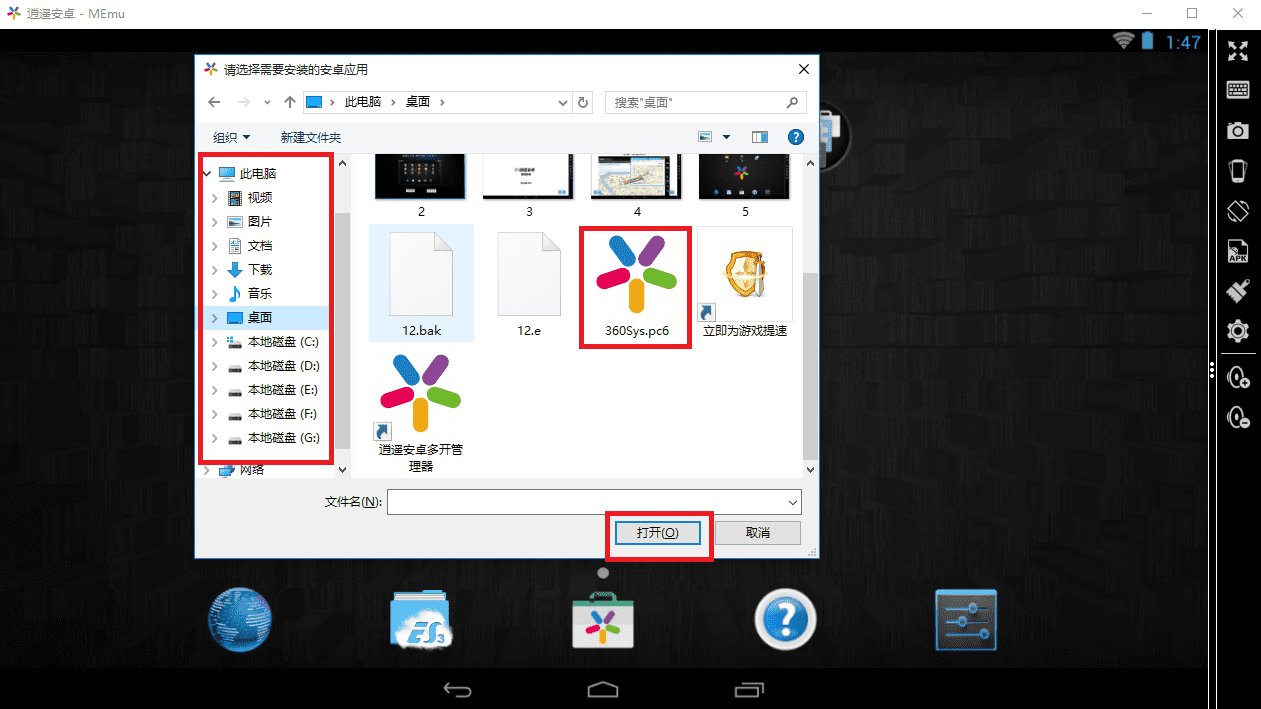Click the 搜索"桌面" search box

point(705,102)
